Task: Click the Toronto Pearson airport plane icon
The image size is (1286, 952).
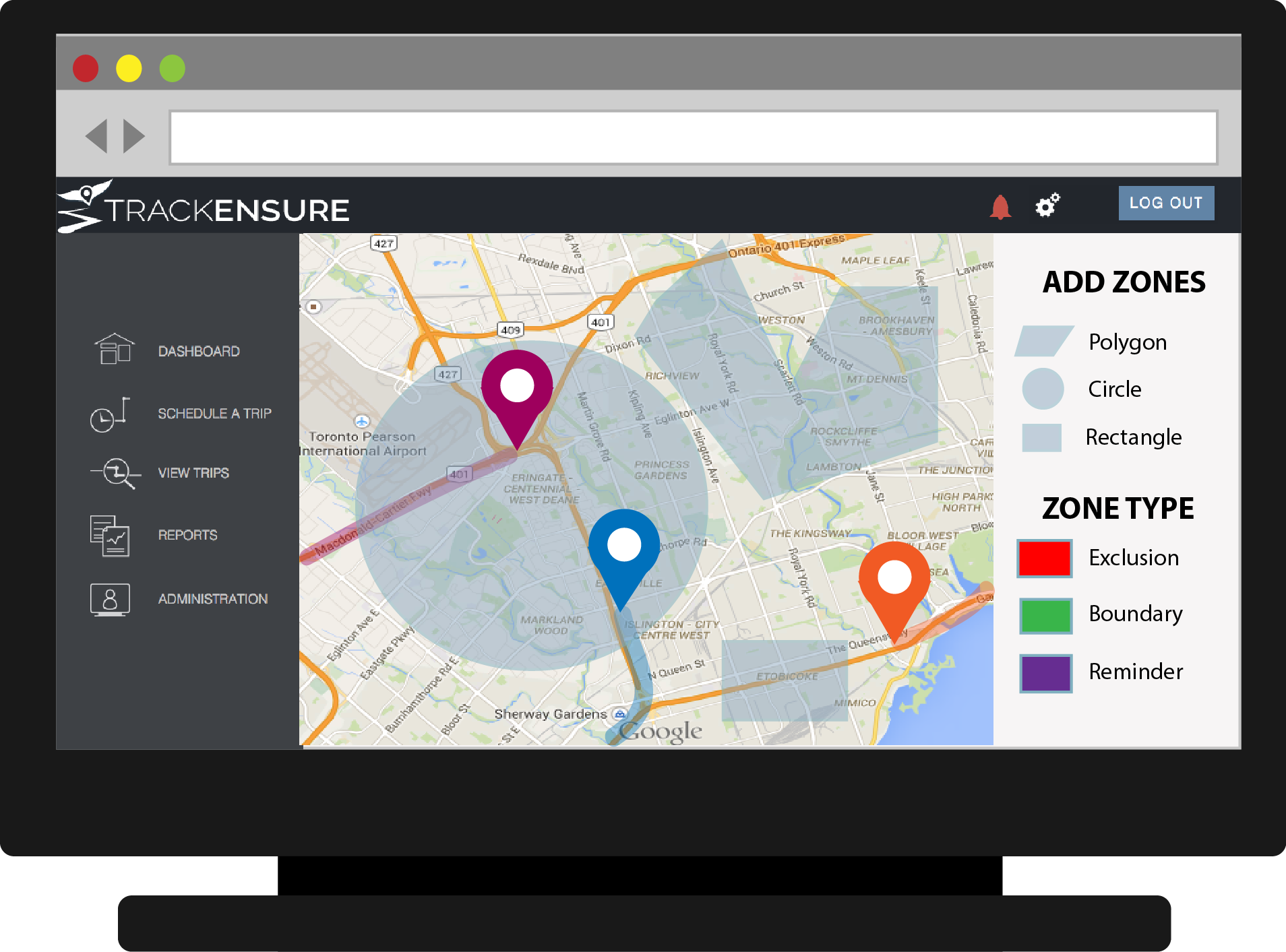Action: 362,422
